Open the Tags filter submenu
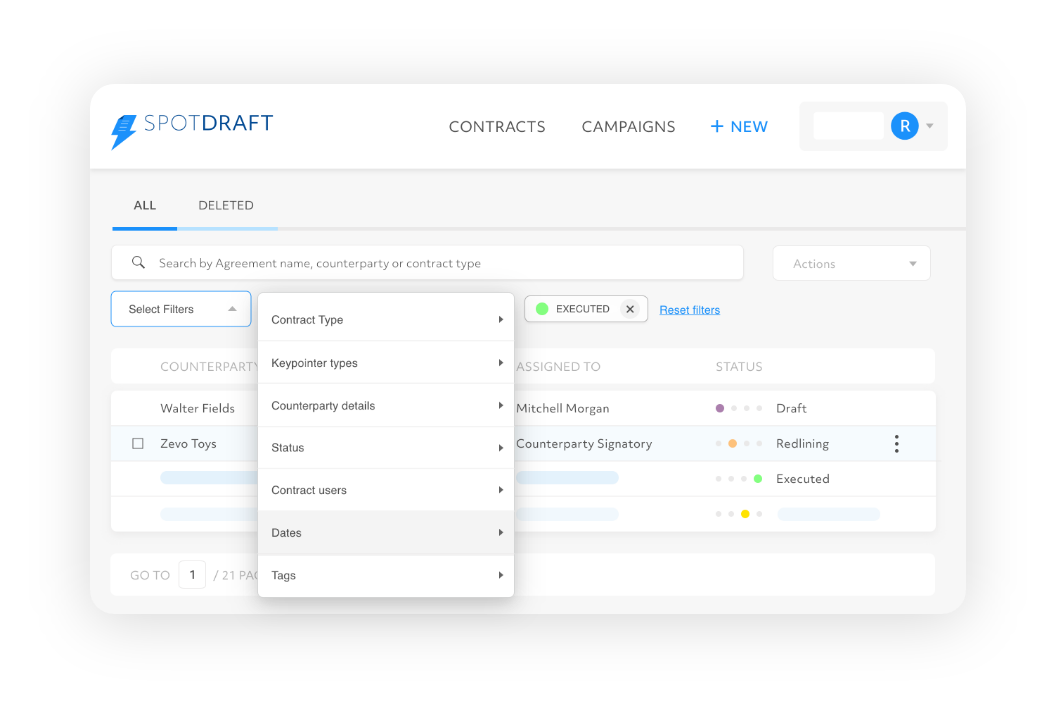Viewport: 1056px width, 710px height. click(x=386, y=575)
